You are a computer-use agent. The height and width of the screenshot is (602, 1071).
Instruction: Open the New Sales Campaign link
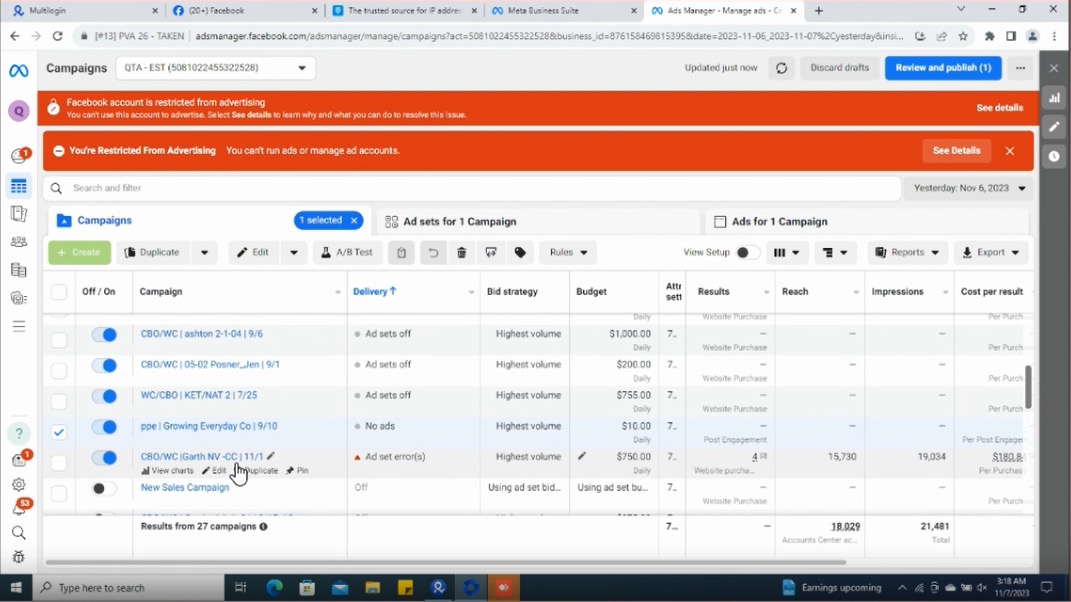185,488
